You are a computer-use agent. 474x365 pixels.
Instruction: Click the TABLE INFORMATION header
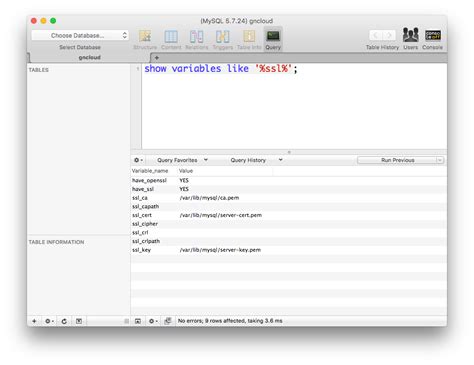(56, 242)
